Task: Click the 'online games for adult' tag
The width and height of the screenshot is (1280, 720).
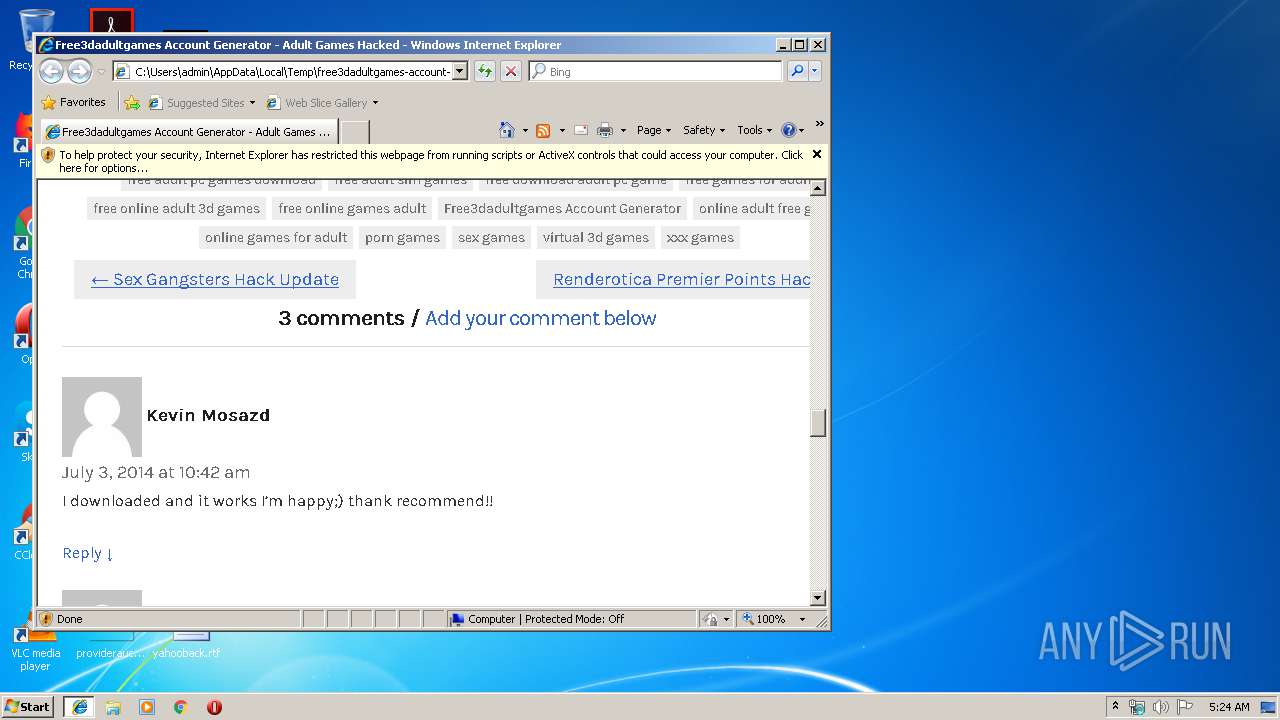Action: pyautogui.click(x=276, y=237)
